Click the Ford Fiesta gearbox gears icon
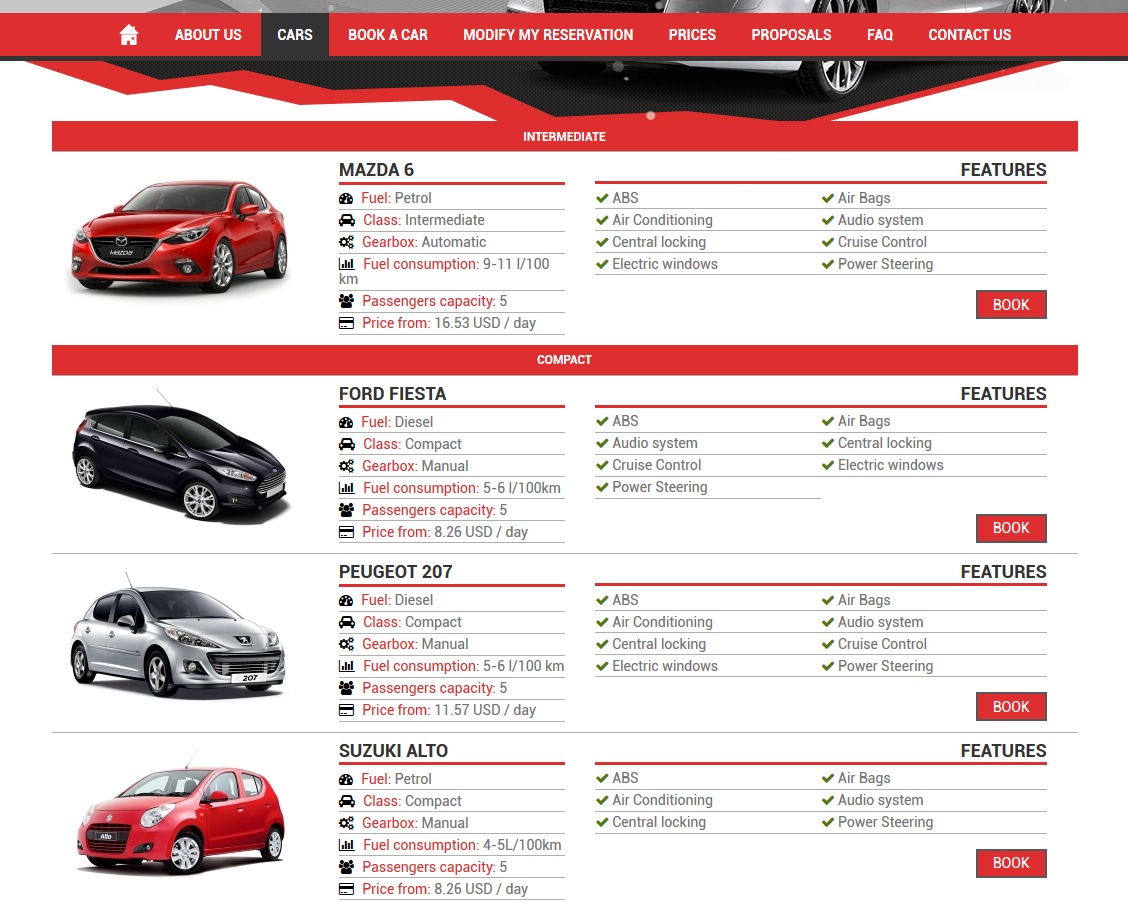Screen dimensions: 1128x909 346,466
